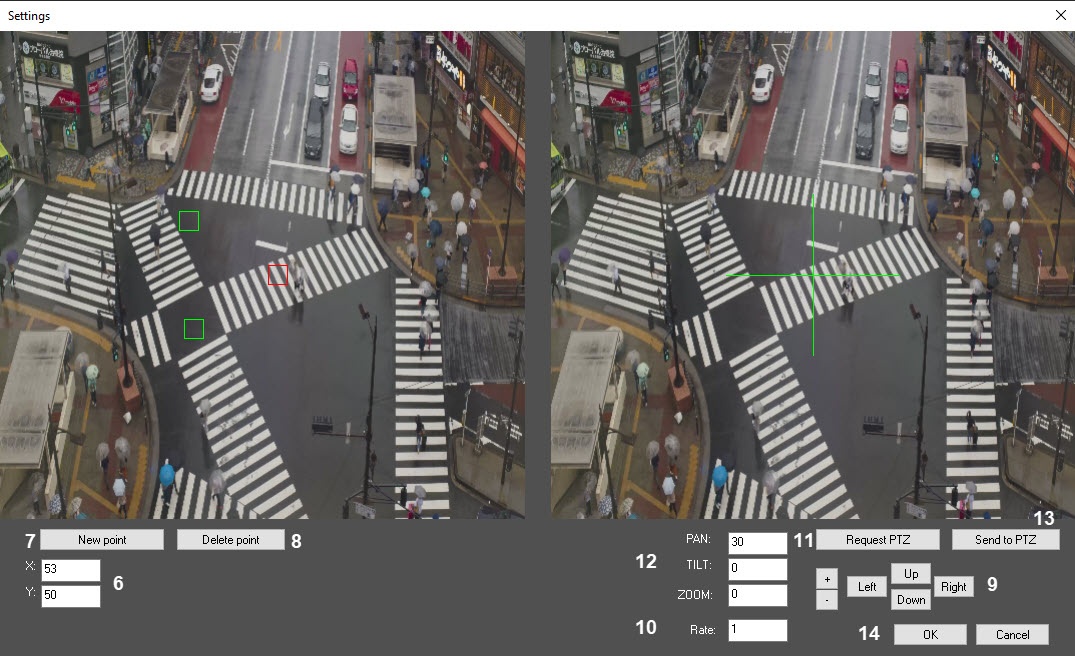
Task: Click Send to PTZ button
Action: [1005, 539]
